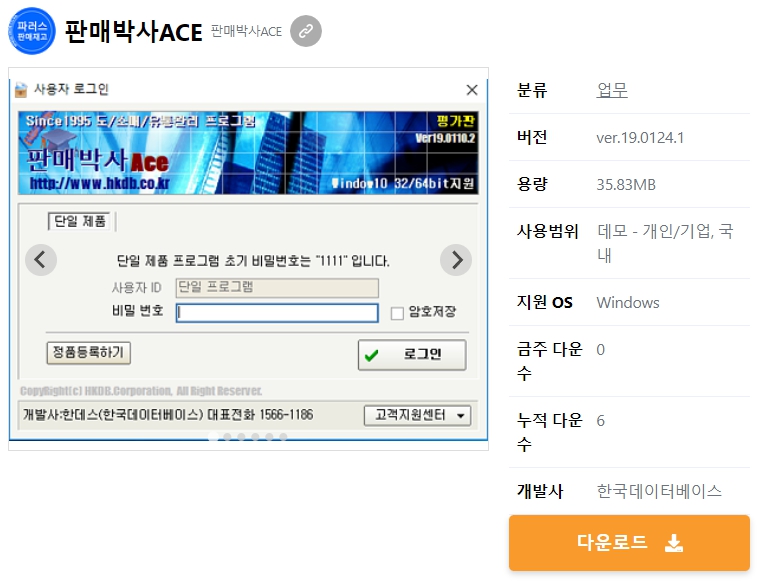The image size is (758, 582).
Task: Jump to the last carousel dot
Action: [x=283, y=437]
